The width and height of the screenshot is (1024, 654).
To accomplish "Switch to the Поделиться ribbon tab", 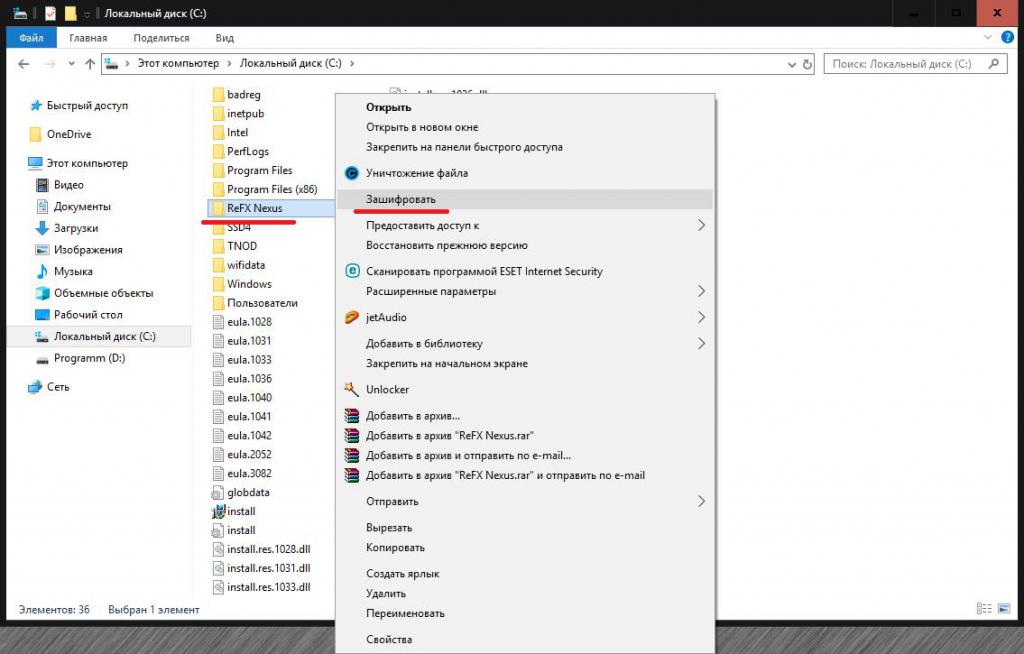I will click(x=161, y=38).
